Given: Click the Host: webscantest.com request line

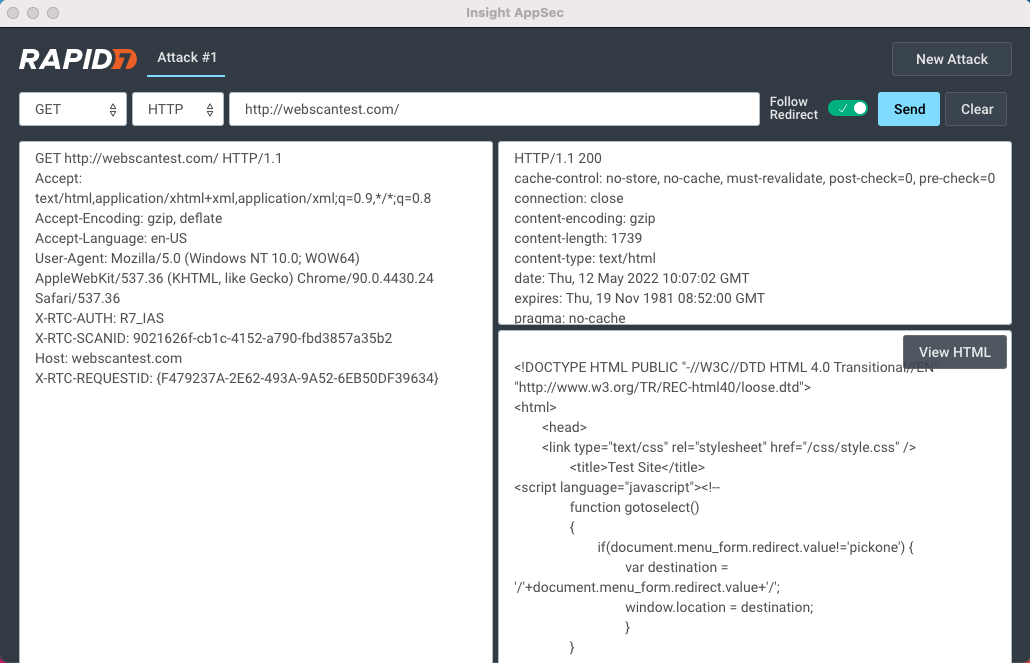Looking at the screenshot, I should [x=108, y=358].
